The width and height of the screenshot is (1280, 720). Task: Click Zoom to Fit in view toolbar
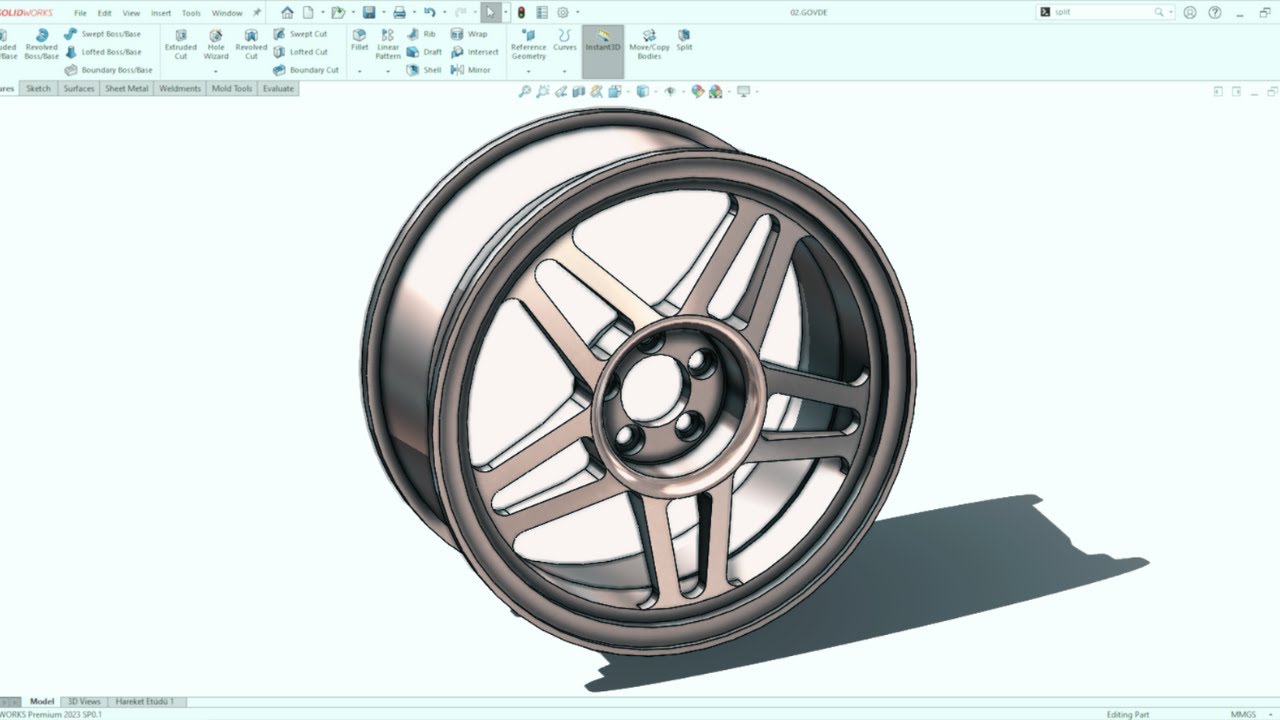click(x=523, y=91)
